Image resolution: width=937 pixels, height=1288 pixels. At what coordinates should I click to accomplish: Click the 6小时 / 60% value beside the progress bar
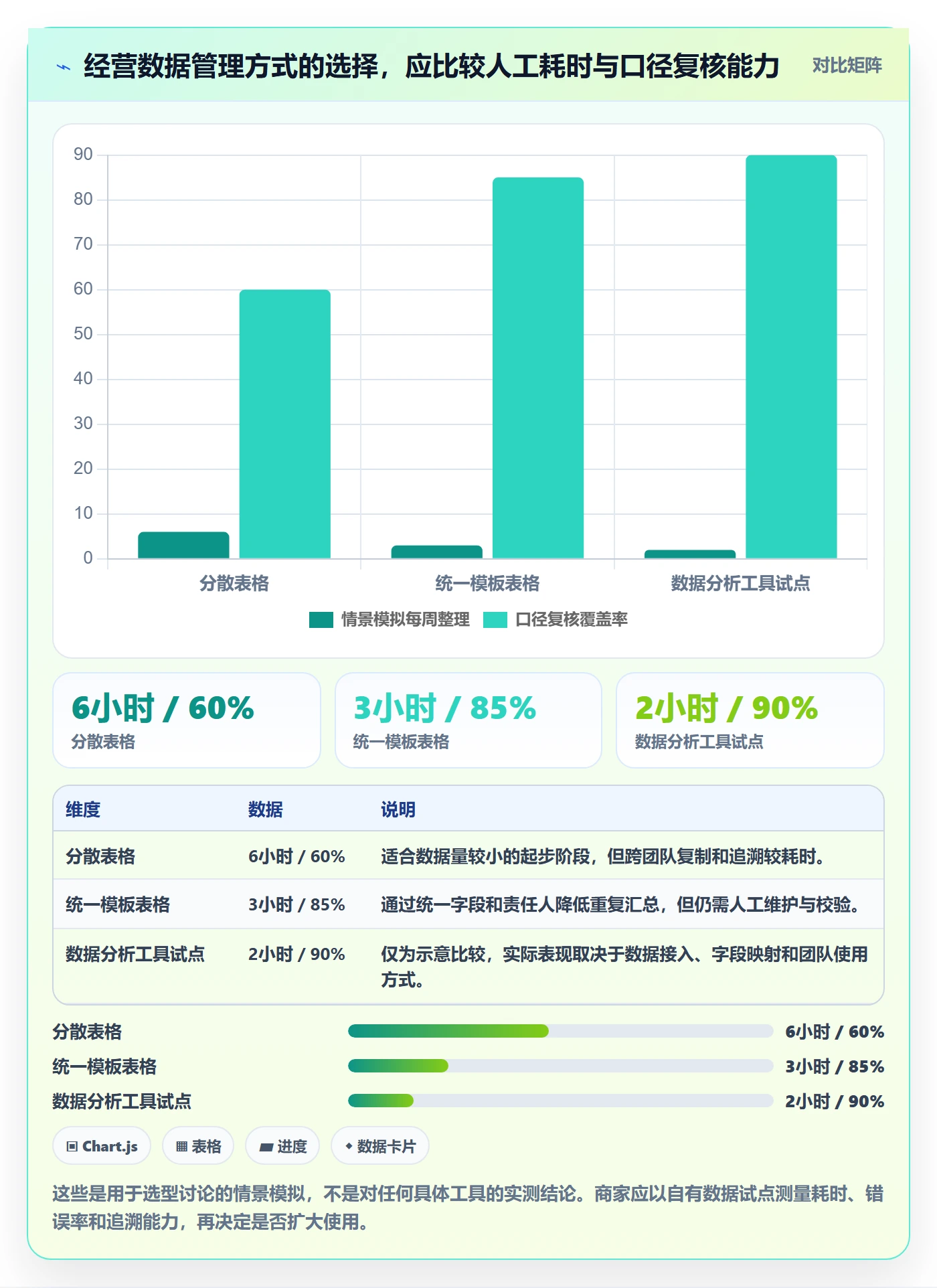coord(835,1032)
